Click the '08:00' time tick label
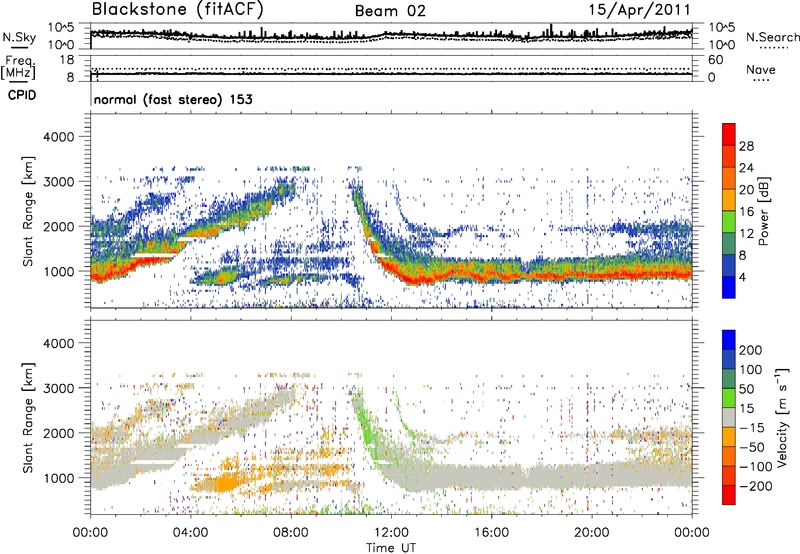 pyautogui.click(x=291, y=533)
